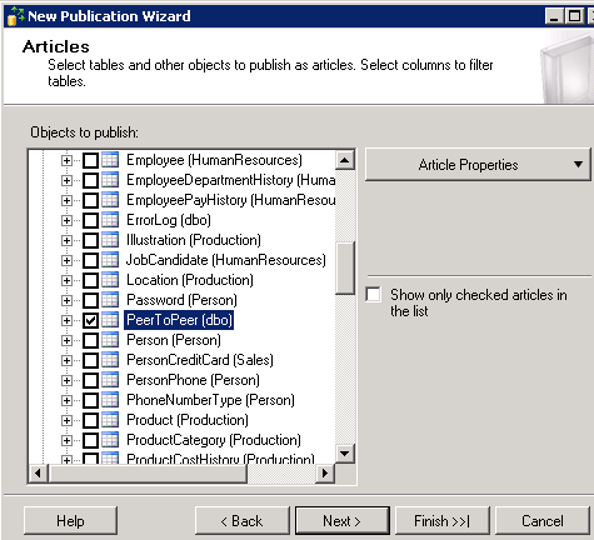Expand the PeerToPeer (dbo) tree node
594x540 pixels.
pos(66,321)
